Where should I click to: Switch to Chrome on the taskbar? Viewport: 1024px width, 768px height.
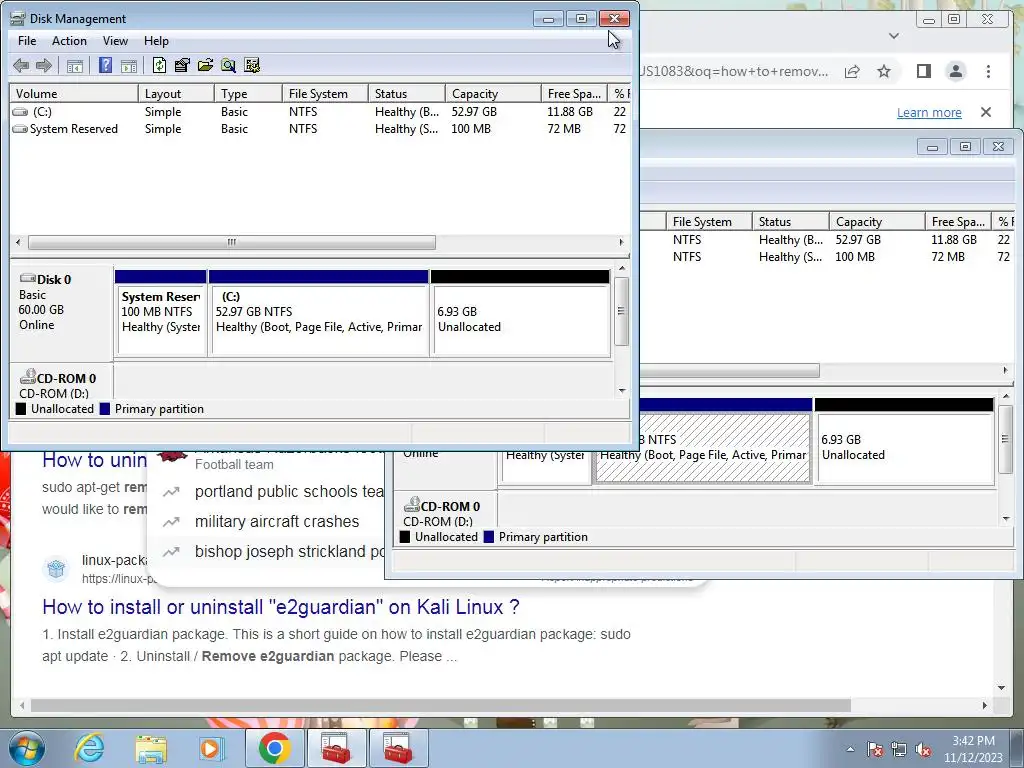(274, 748)
